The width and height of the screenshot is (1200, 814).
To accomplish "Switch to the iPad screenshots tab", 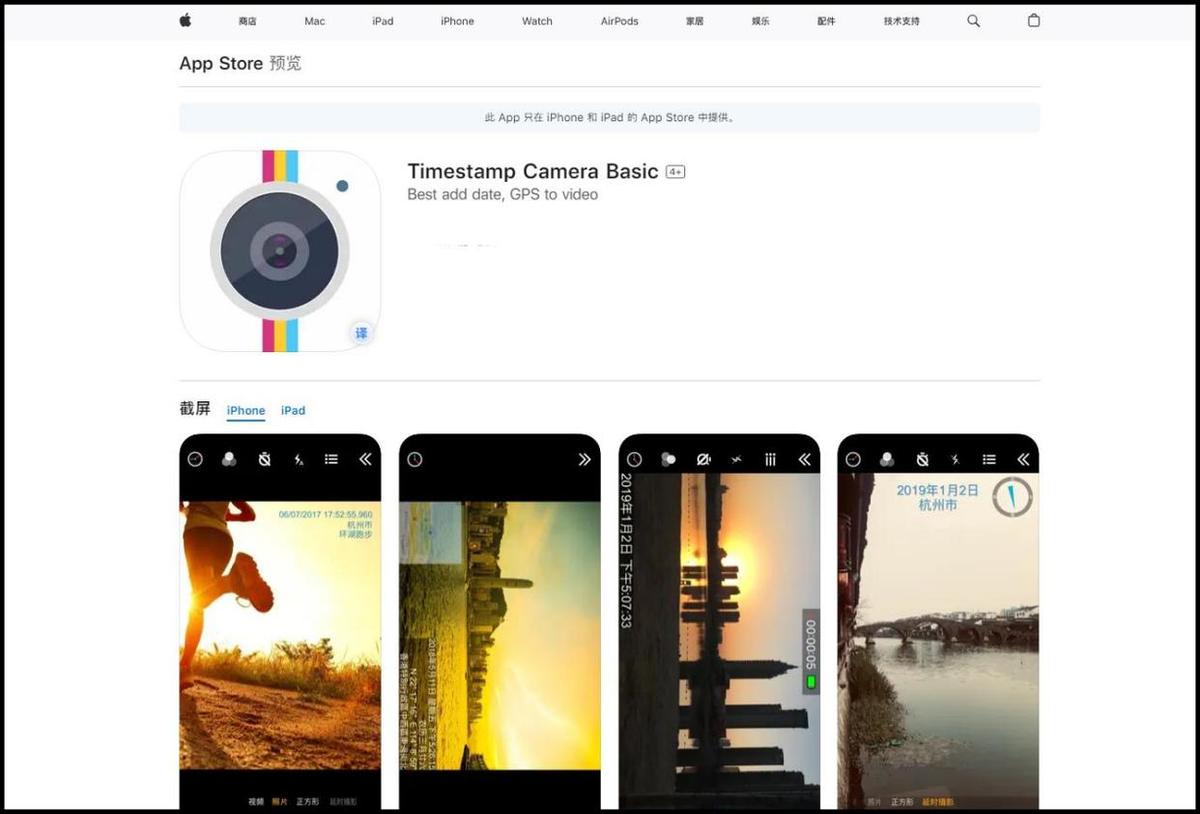I will pyautogui.click(x=293, y=410).
